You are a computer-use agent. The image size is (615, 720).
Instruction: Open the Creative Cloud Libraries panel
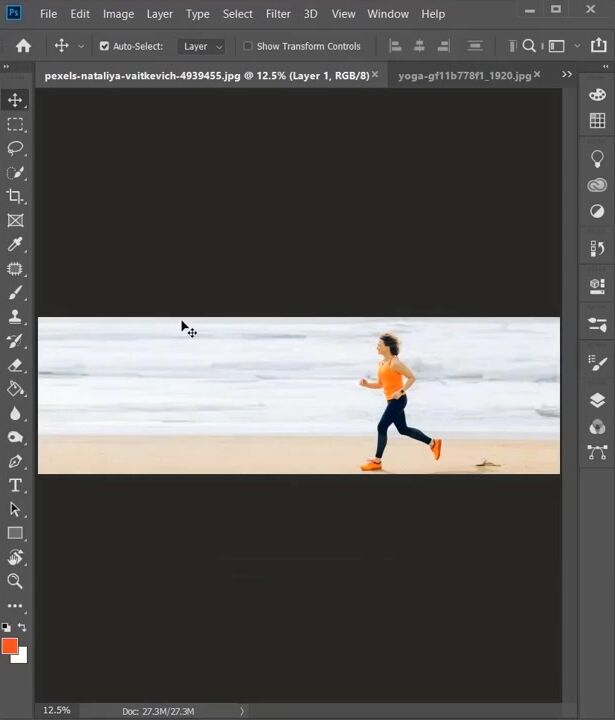coord(597,185)
